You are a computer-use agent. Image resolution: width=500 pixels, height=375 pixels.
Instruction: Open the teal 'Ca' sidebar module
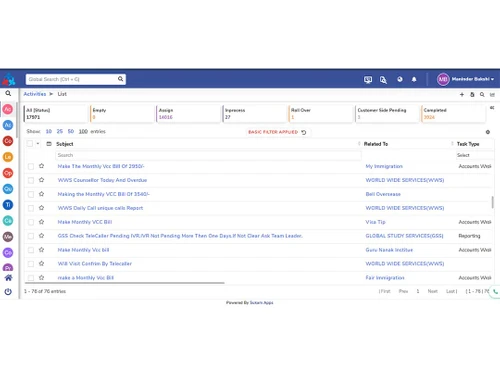pos(8,221)
